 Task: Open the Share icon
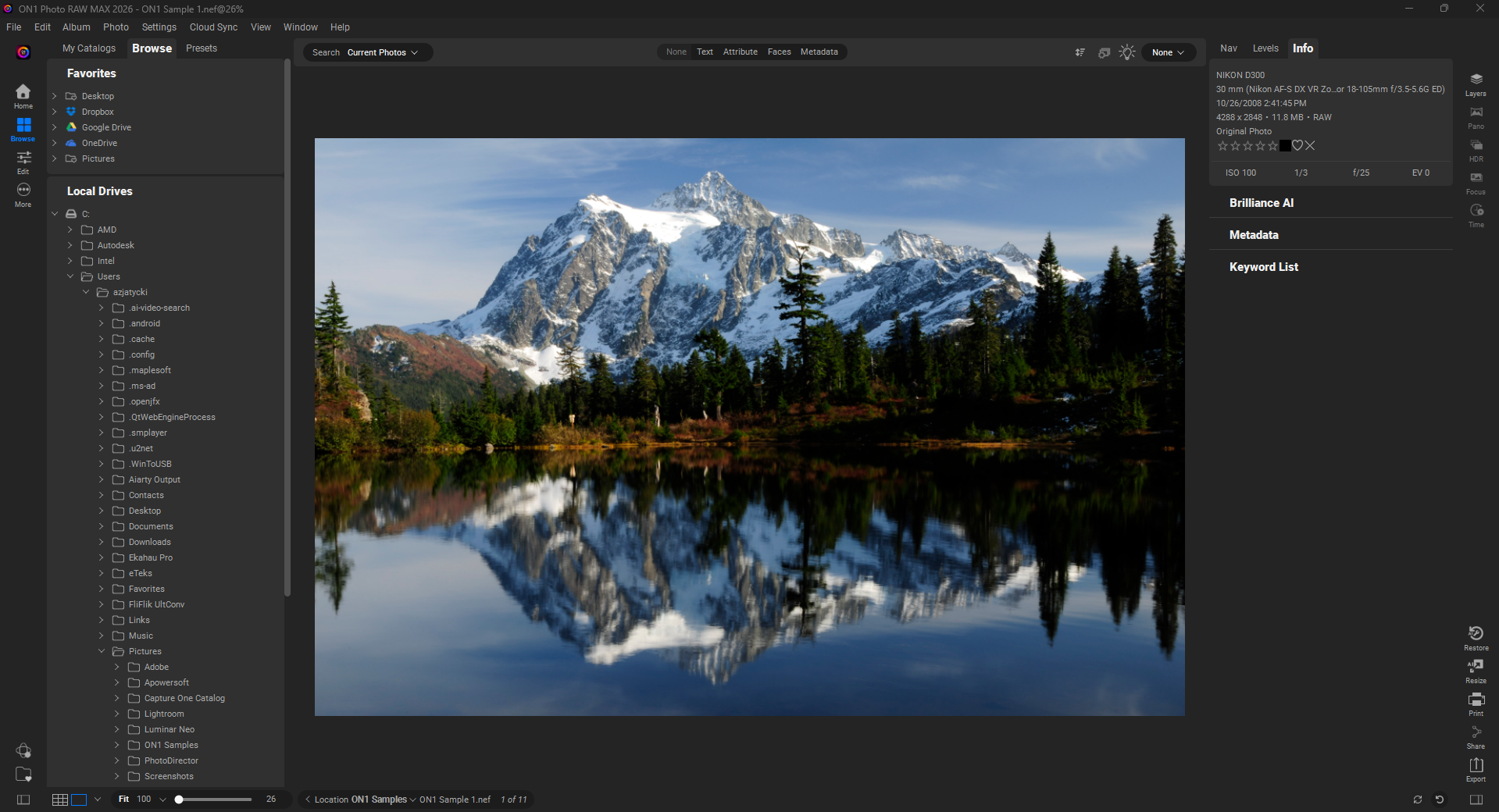pos(1476,736)
